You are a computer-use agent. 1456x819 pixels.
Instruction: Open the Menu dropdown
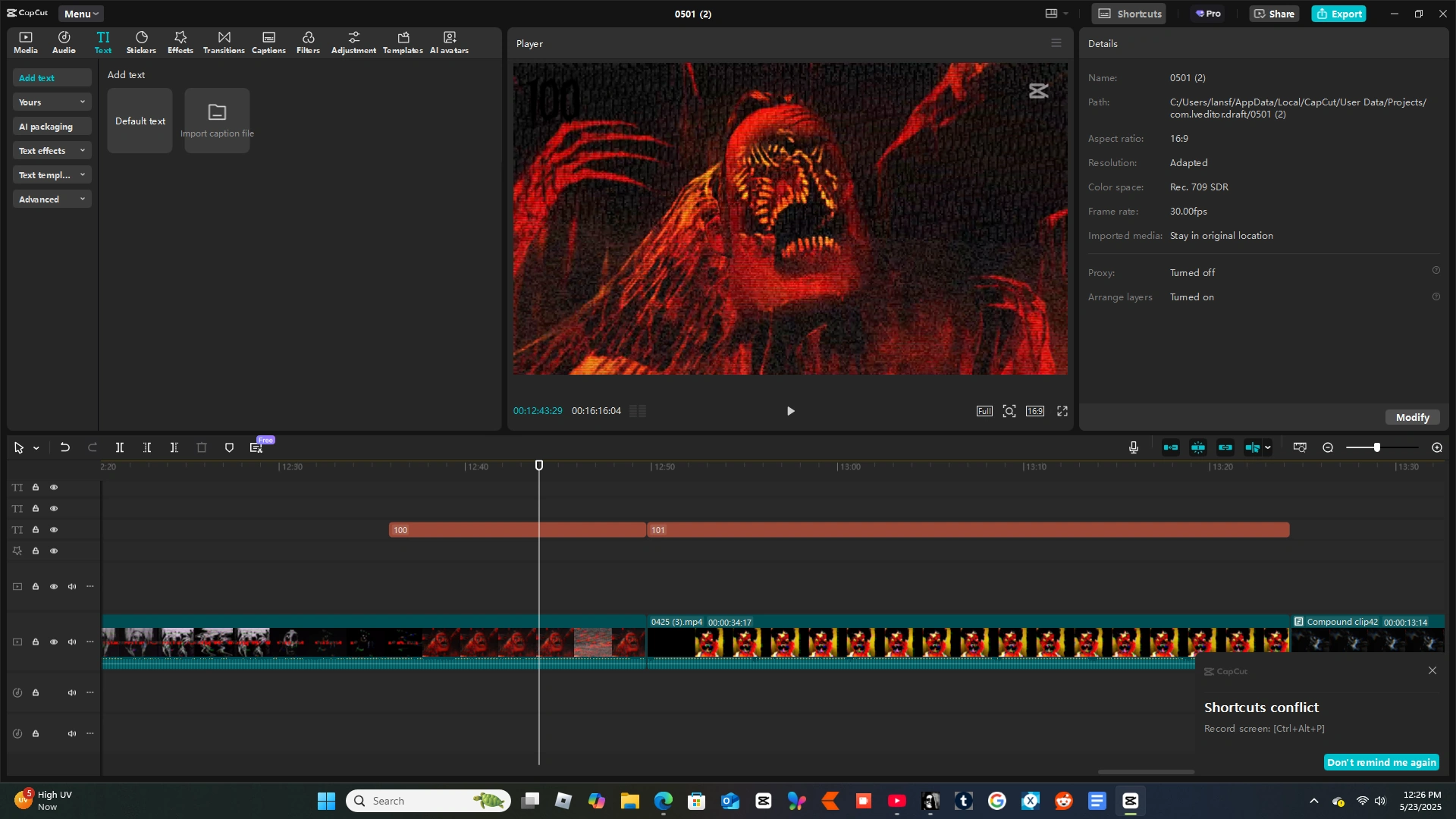pos(80,14)
